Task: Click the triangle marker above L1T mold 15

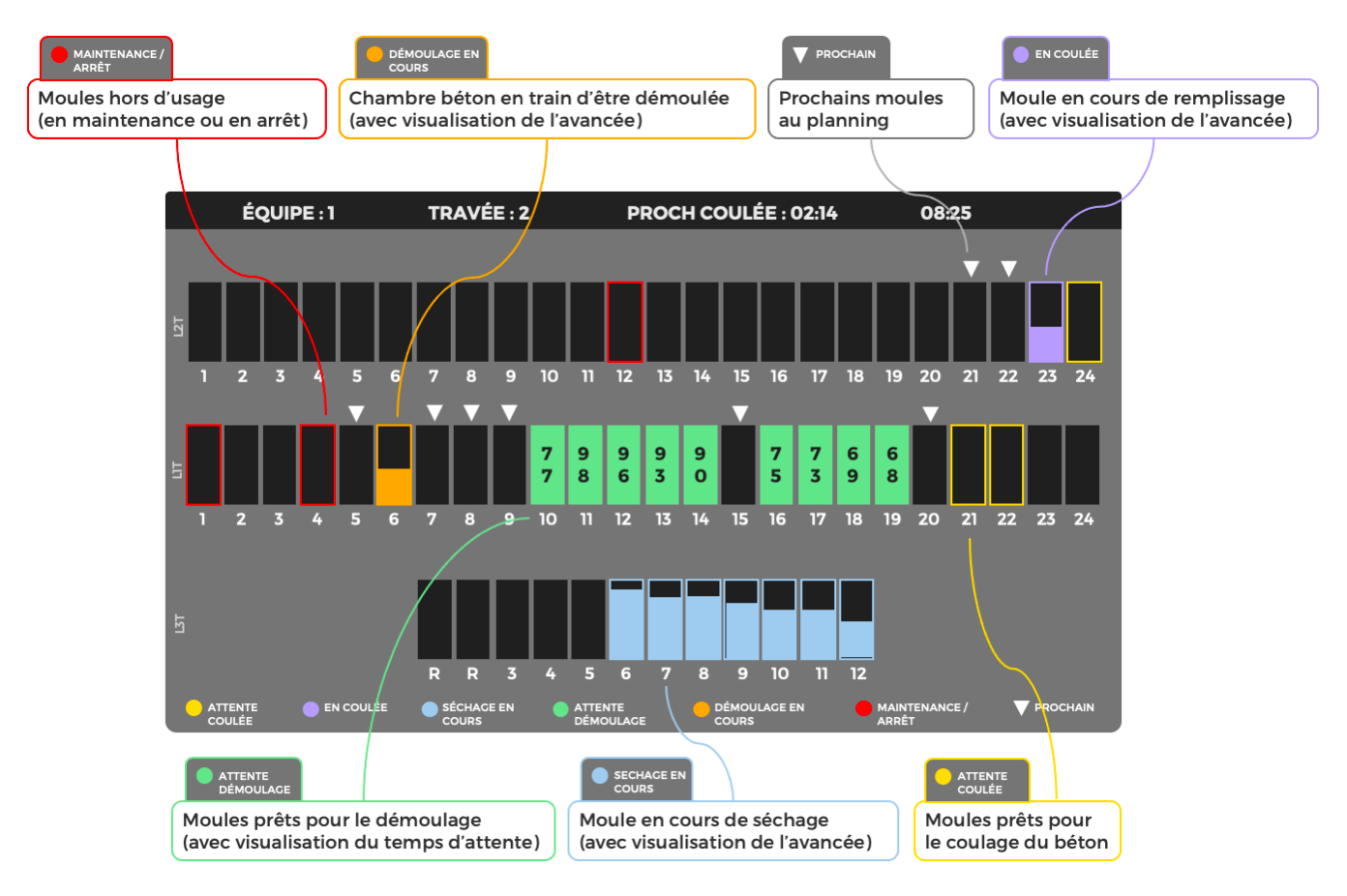Action: [x=740, y=413]
